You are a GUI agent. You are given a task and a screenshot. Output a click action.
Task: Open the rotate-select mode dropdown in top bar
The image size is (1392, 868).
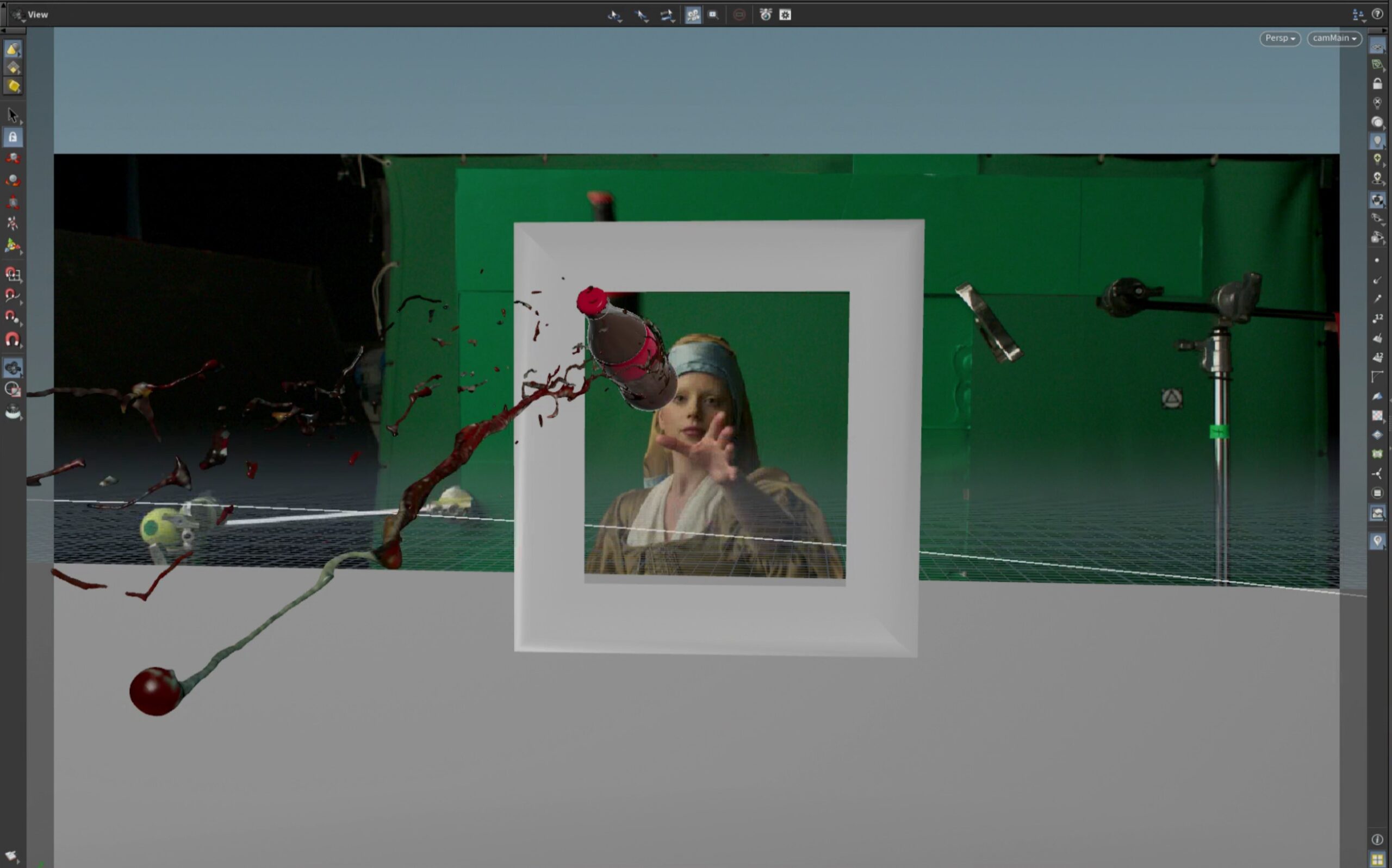(614, 16)
